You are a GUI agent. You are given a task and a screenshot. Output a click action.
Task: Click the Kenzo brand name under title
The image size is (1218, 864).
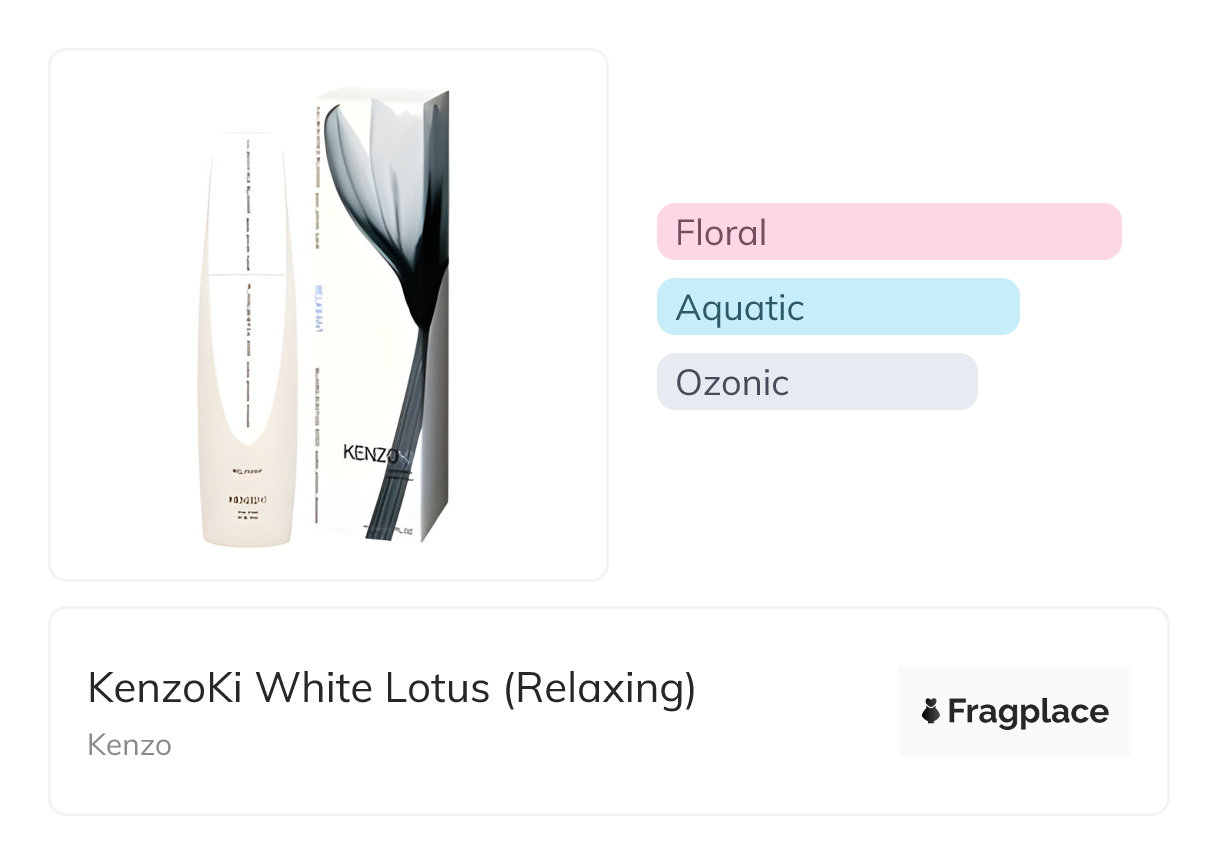click(129, 745)
